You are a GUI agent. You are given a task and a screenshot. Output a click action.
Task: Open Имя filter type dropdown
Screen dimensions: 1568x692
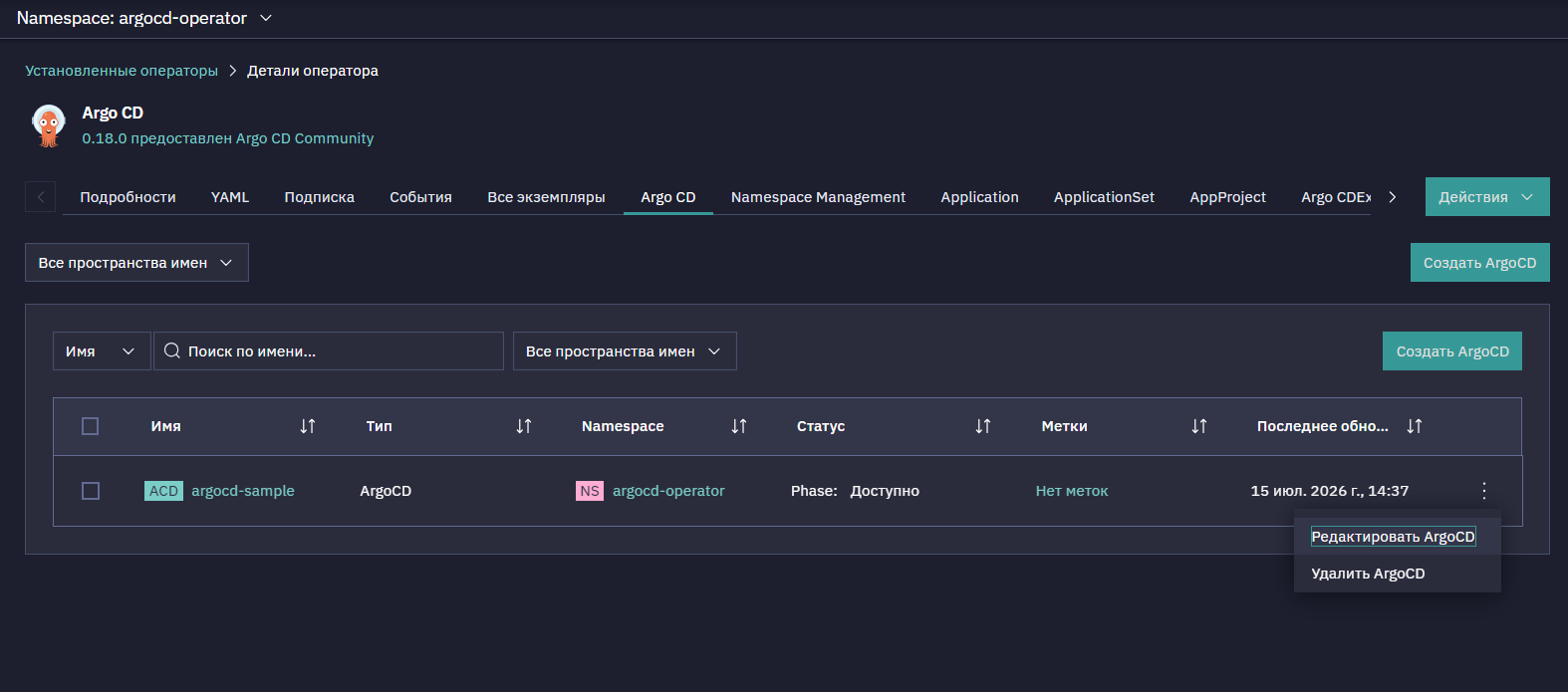click(102, 351)
